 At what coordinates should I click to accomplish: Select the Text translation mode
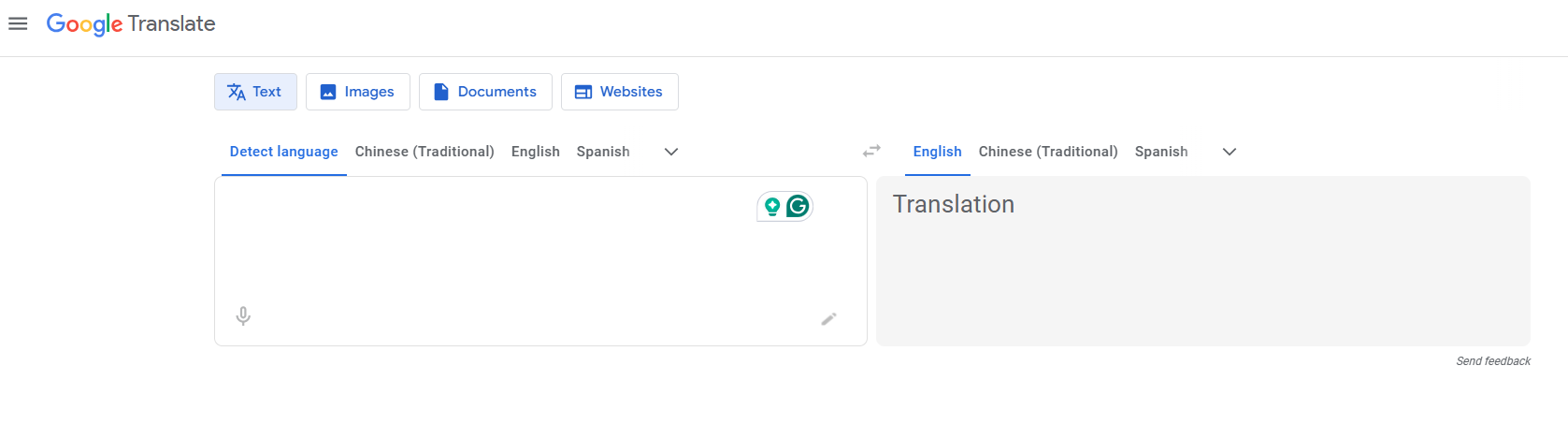click(x=255, y=92)
